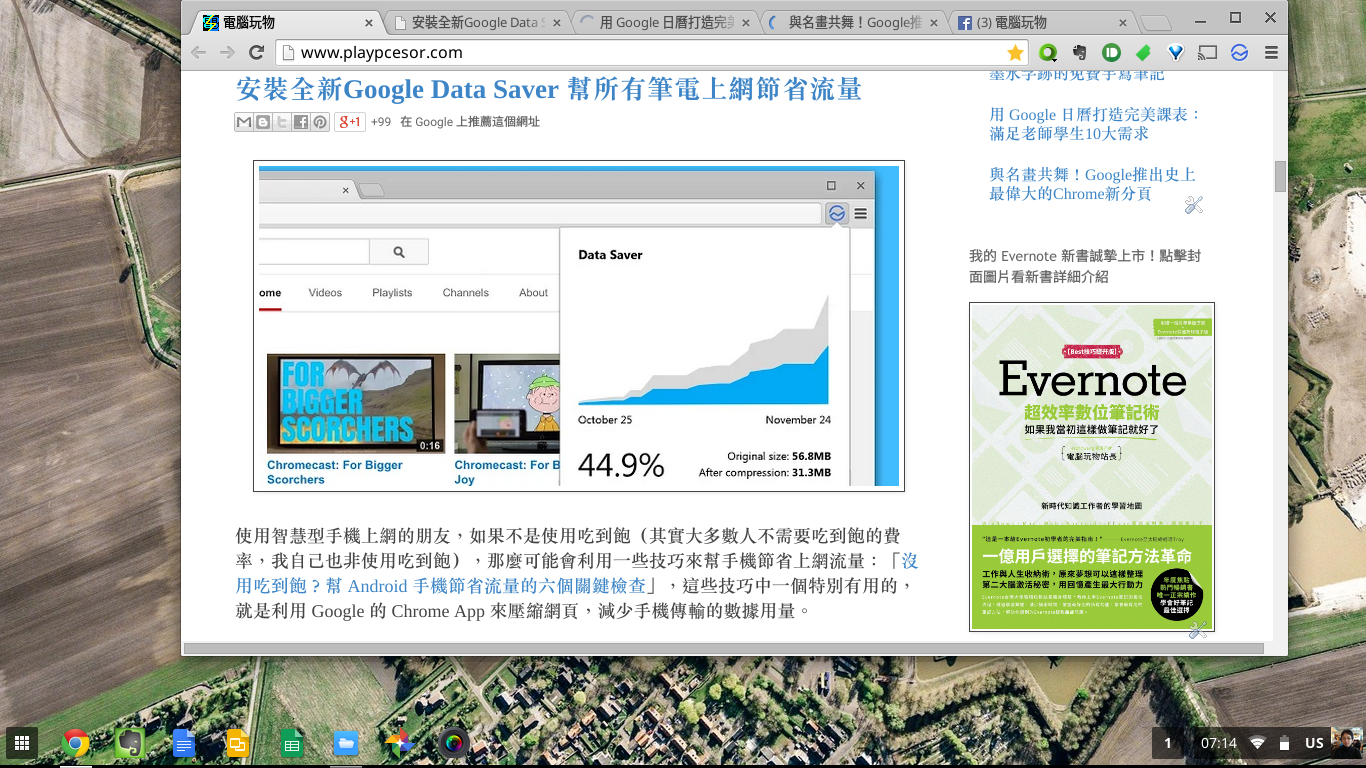This screenshot has width=1366, height=768.
Task: Launch Google Sheets from the shelf
Action: pyautogui.click(x=292, y=742)
